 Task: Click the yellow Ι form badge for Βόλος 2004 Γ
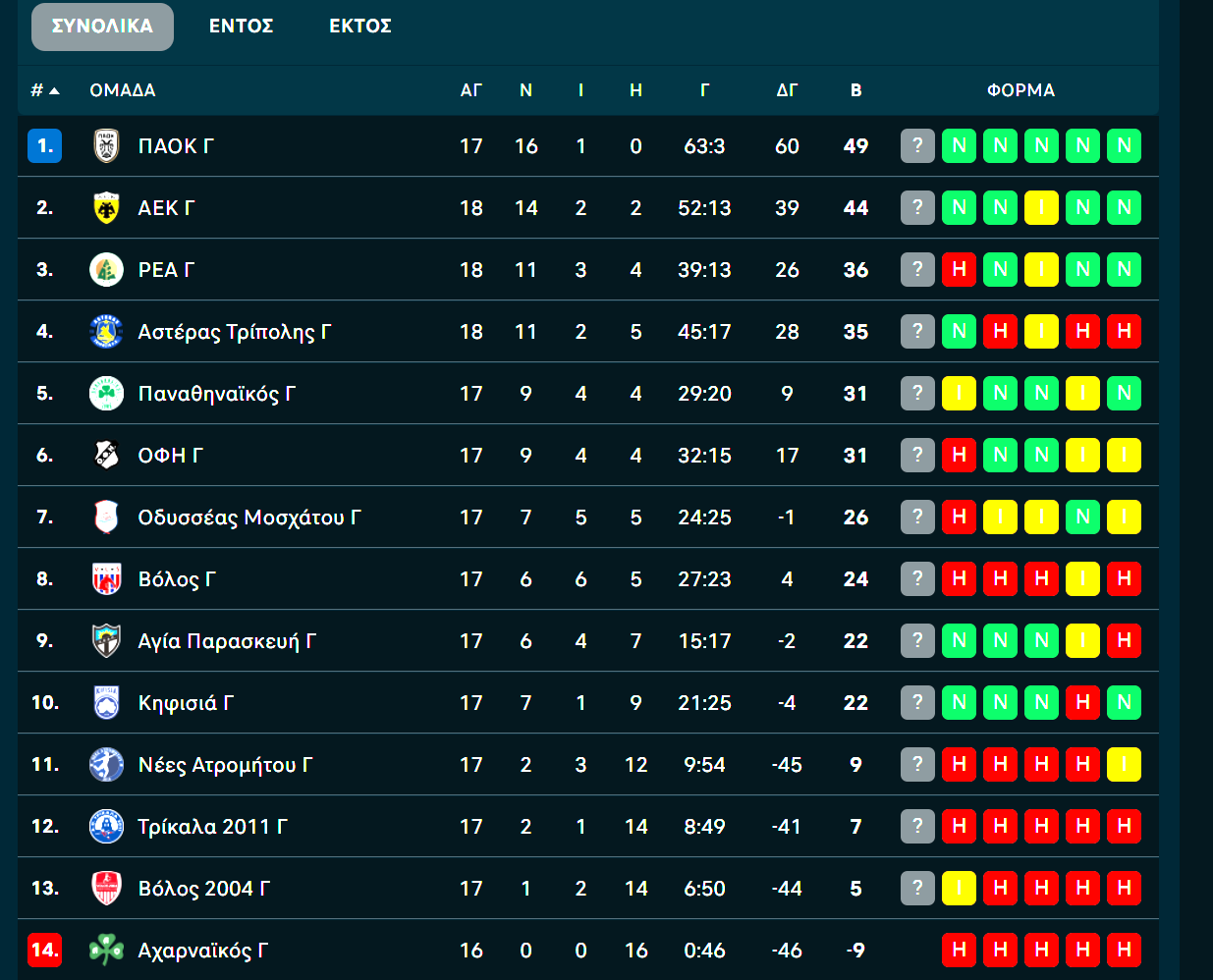959,889
